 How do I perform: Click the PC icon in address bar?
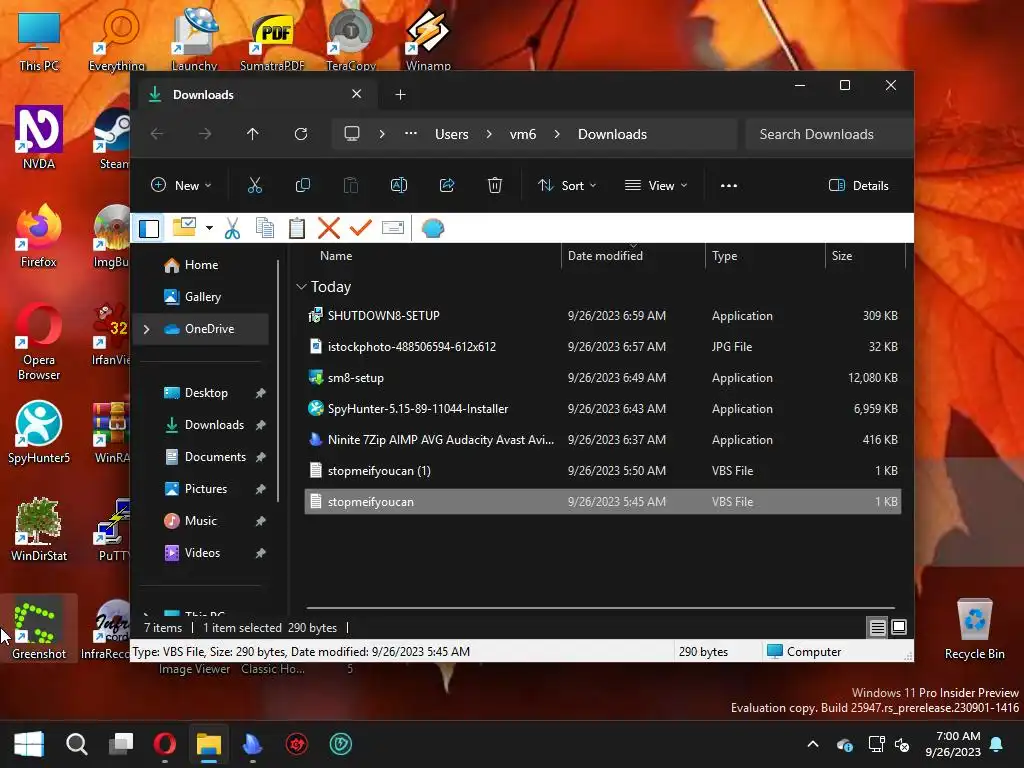352,134
